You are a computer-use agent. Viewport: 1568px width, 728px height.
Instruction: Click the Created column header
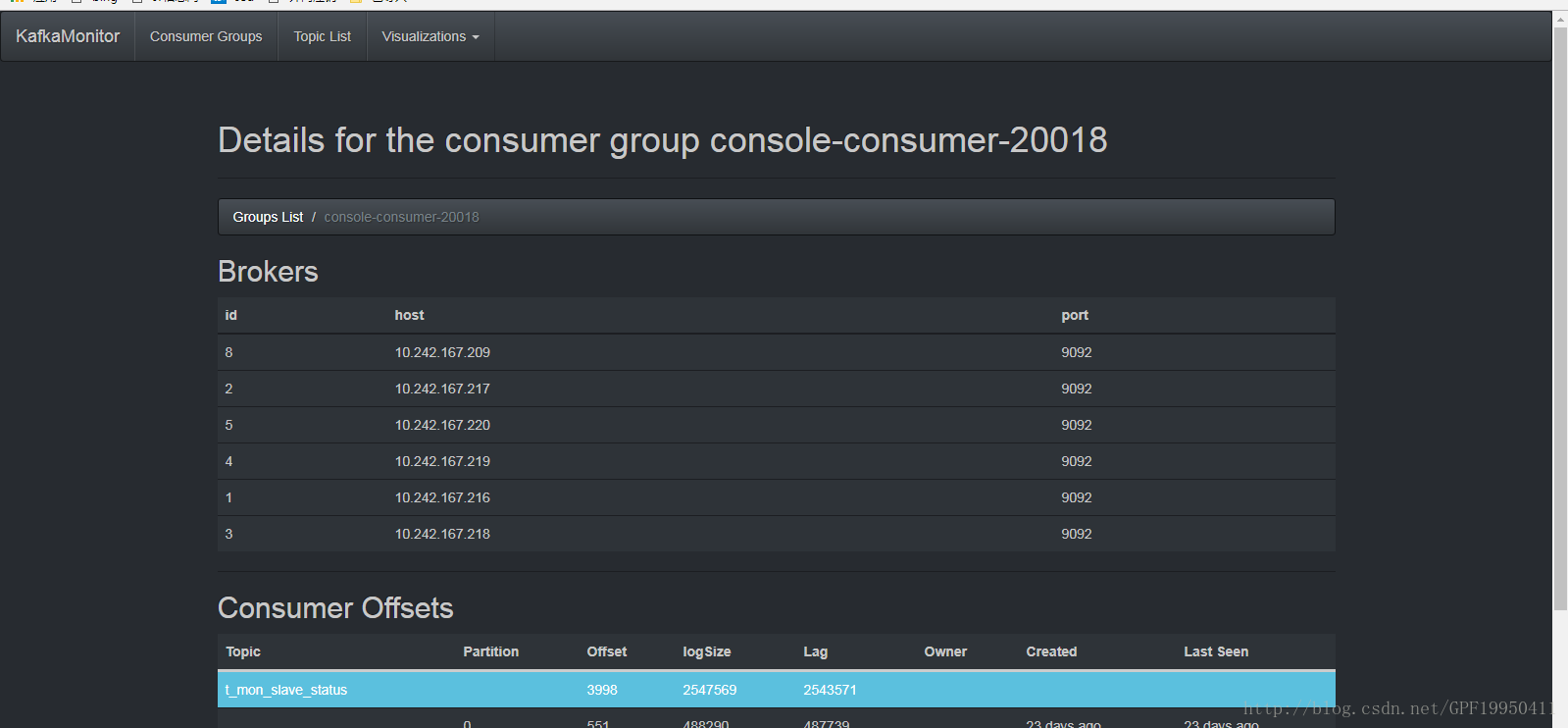1051,651
